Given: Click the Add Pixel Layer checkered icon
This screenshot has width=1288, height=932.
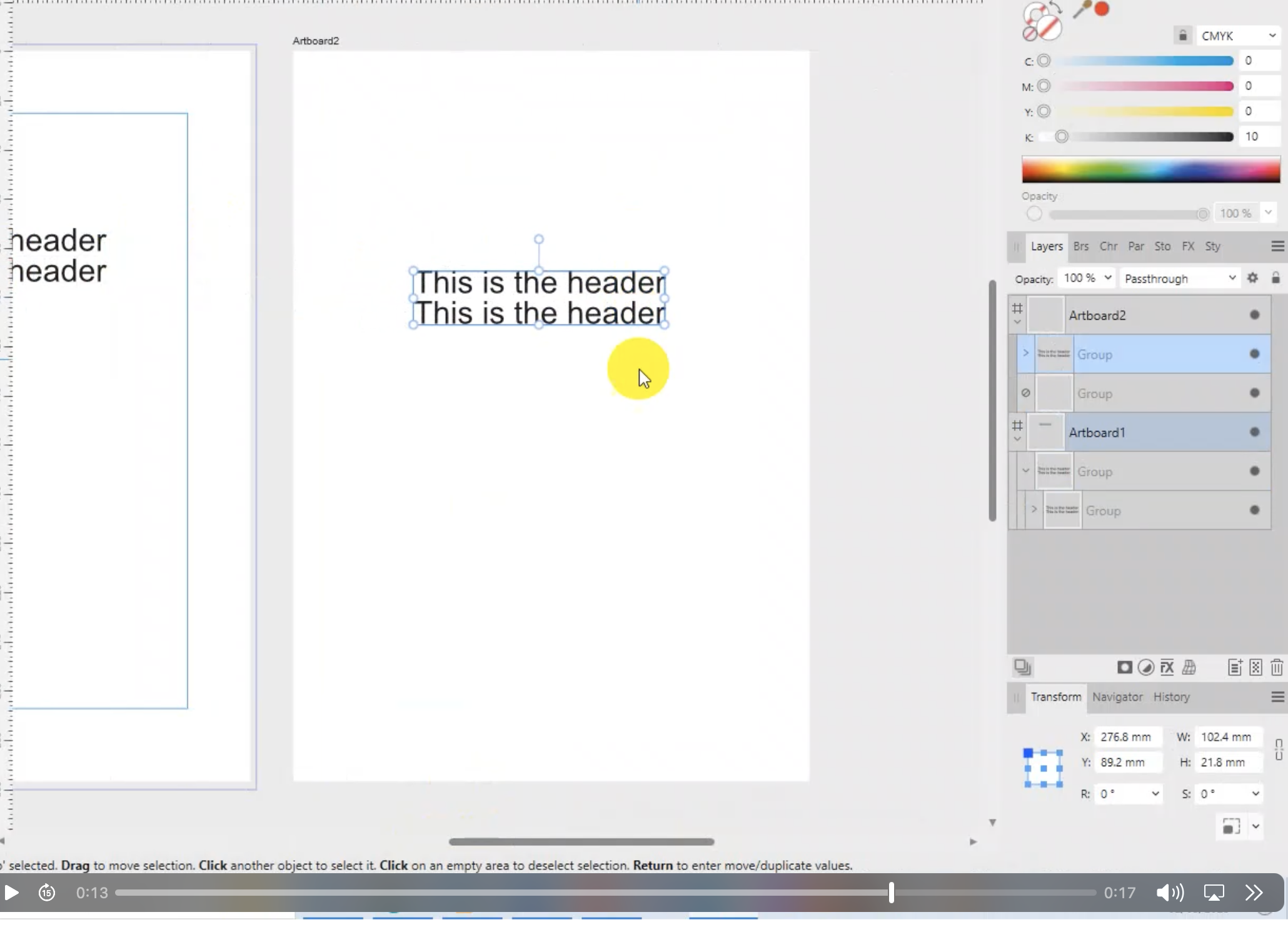Looking at the screenshot, I should pos(1256,667).
